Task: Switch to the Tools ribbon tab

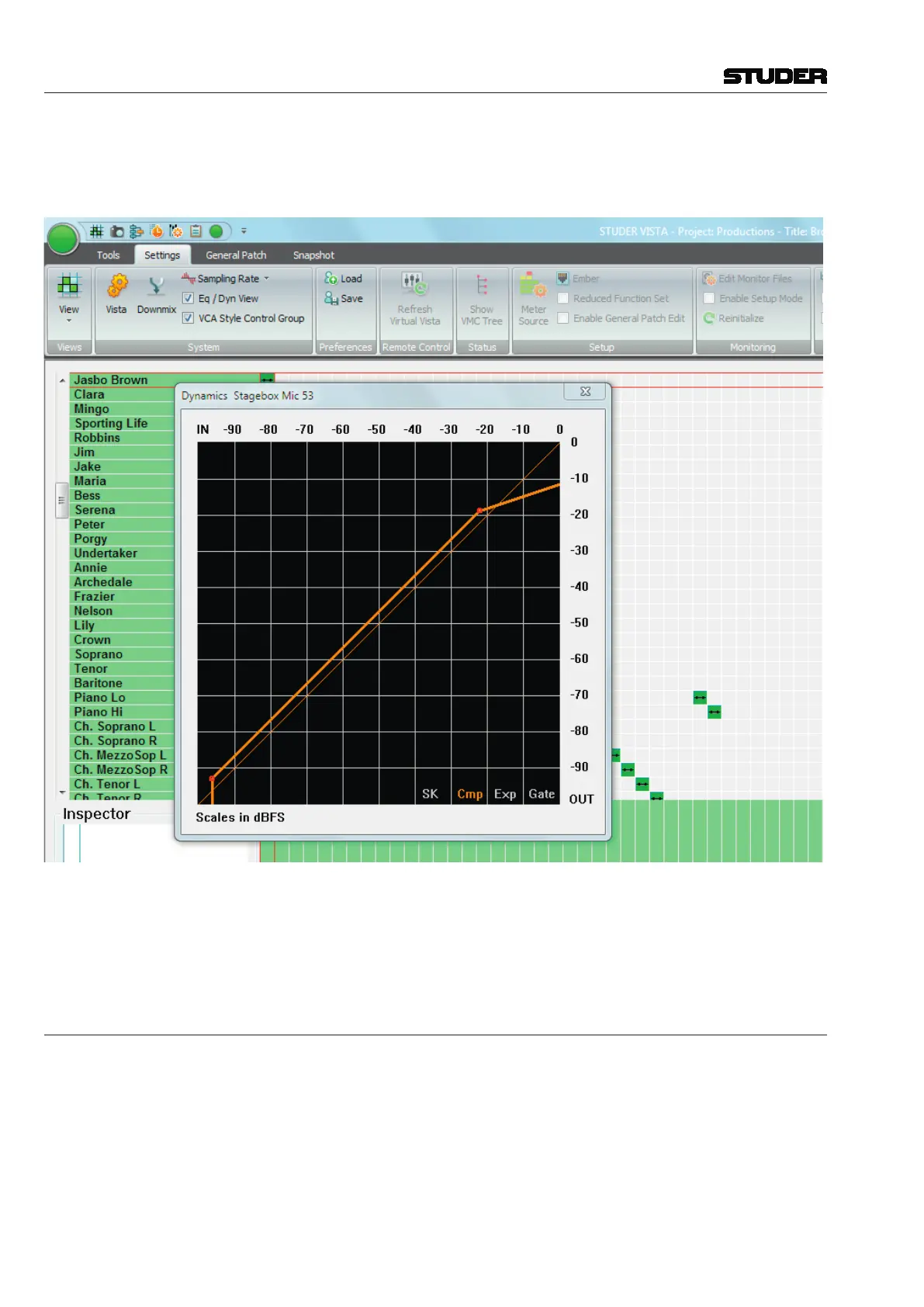Action: point(109,255)
